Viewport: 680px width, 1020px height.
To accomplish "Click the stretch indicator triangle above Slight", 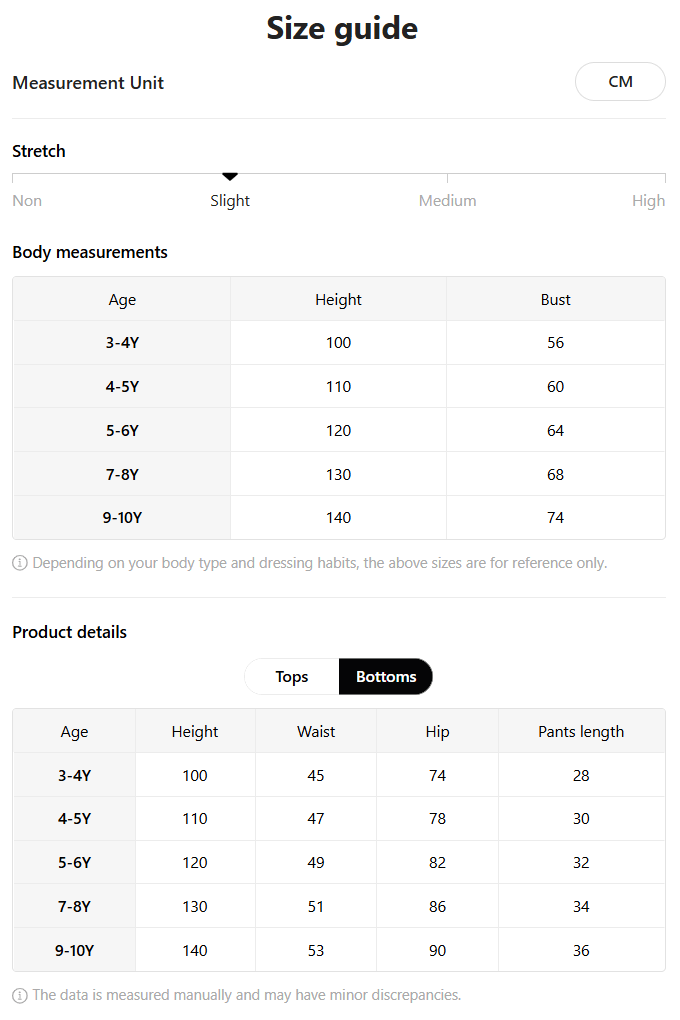I will 230,176.
